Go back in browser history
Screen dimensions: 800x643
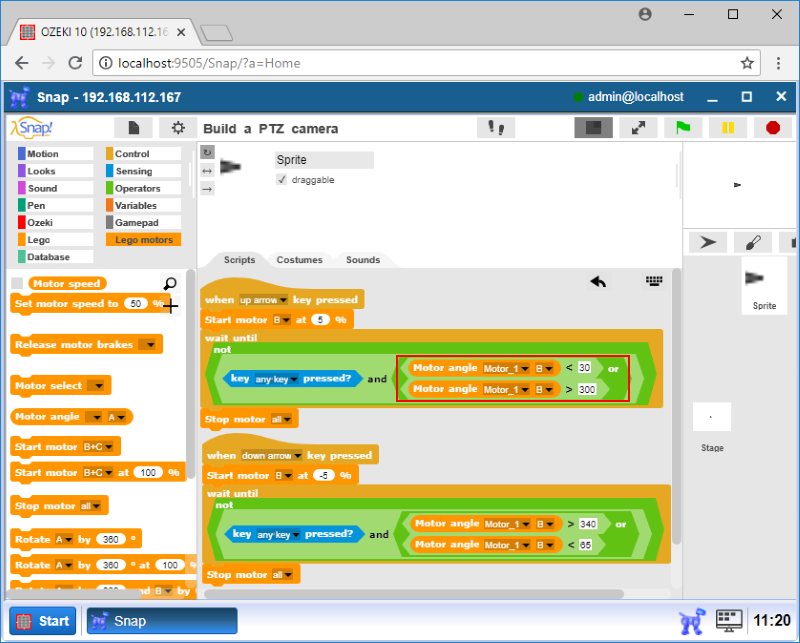click(21, 63)
